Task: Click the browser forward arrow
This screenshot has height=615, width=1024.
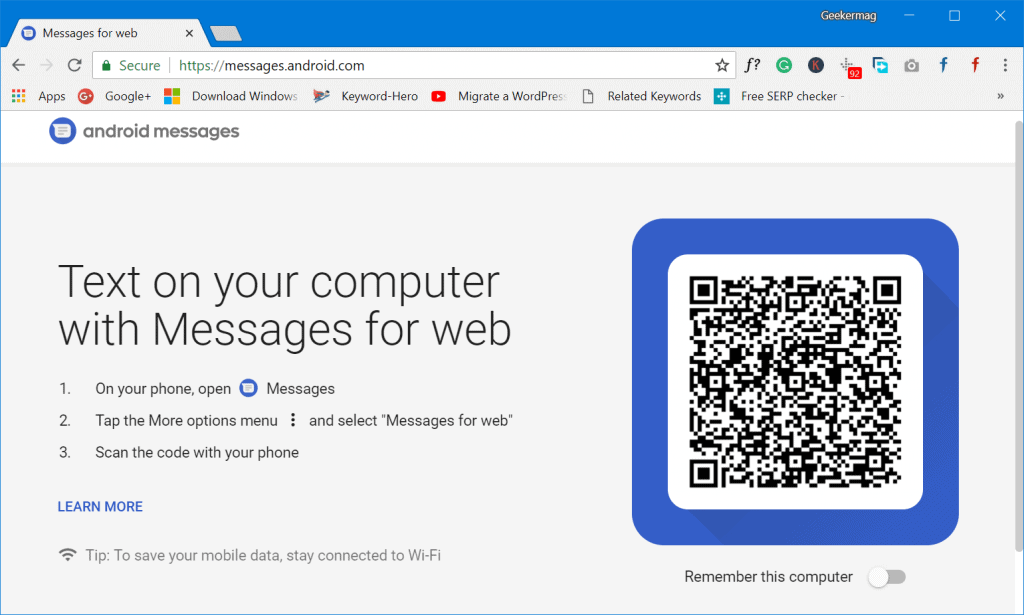Action: [x=46, y=65]
